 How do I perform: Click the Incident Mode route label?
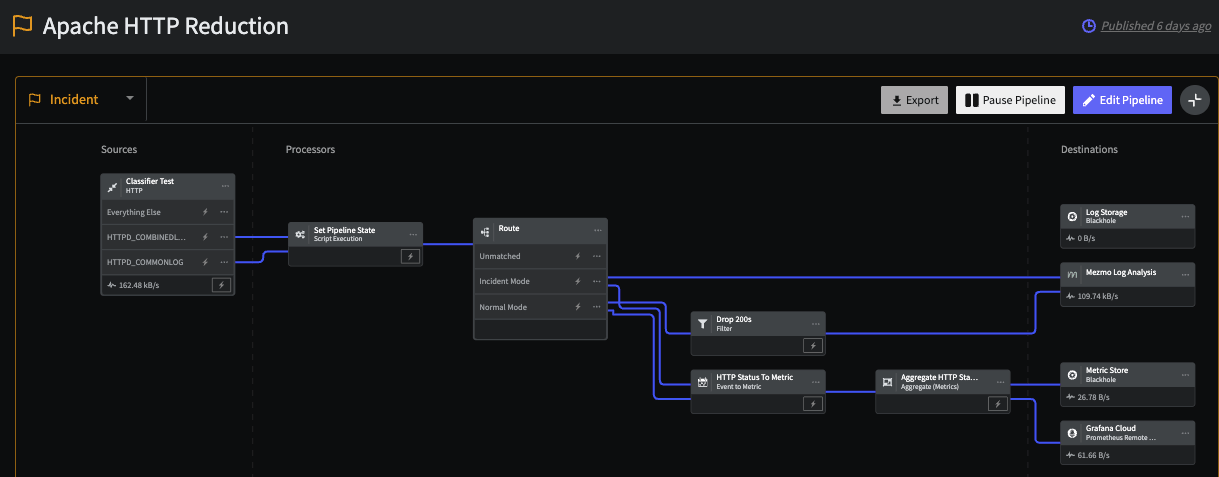click(x=504, y=281)
